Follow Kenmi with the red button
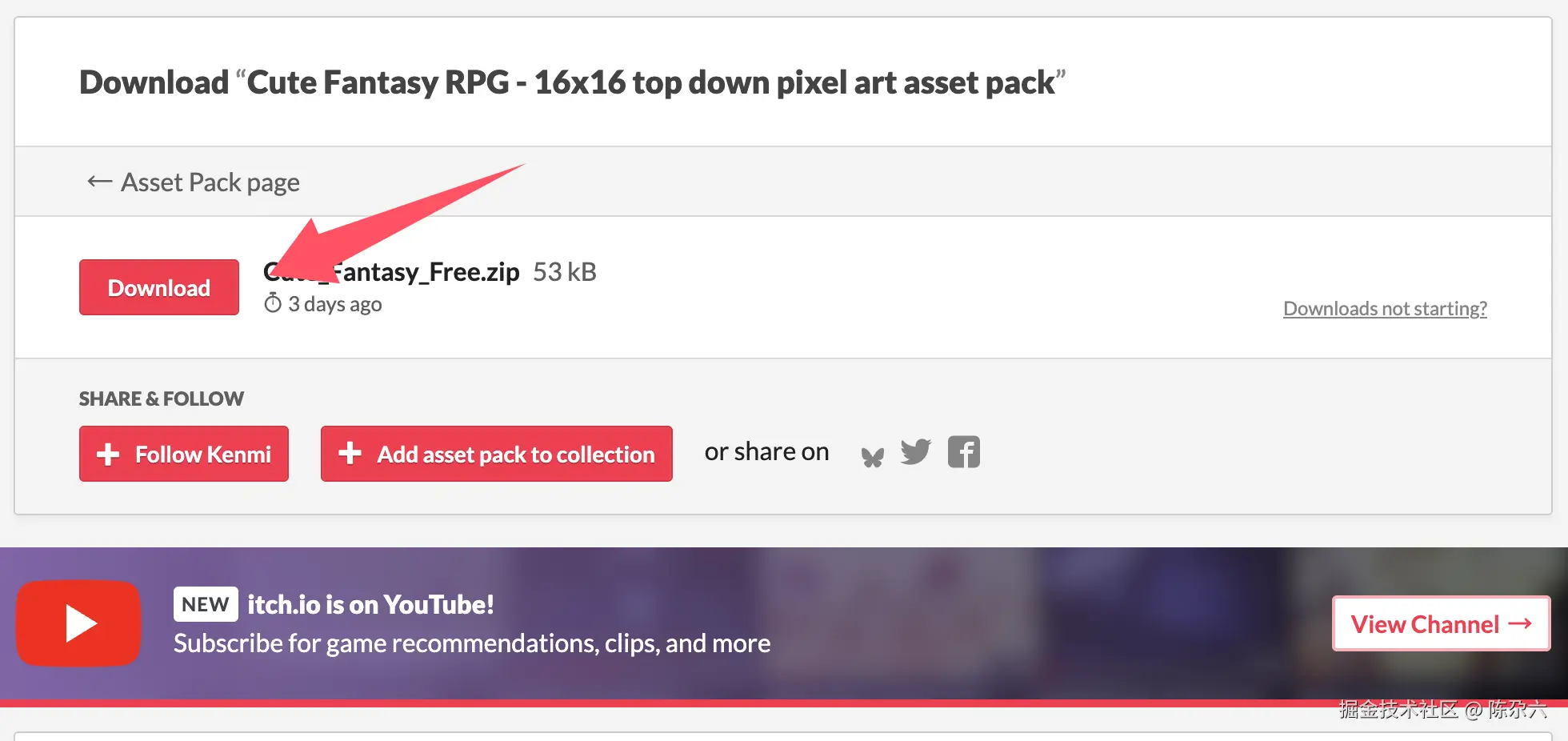The height and width of the screenshot is (741, 1568). click(184, 454)
